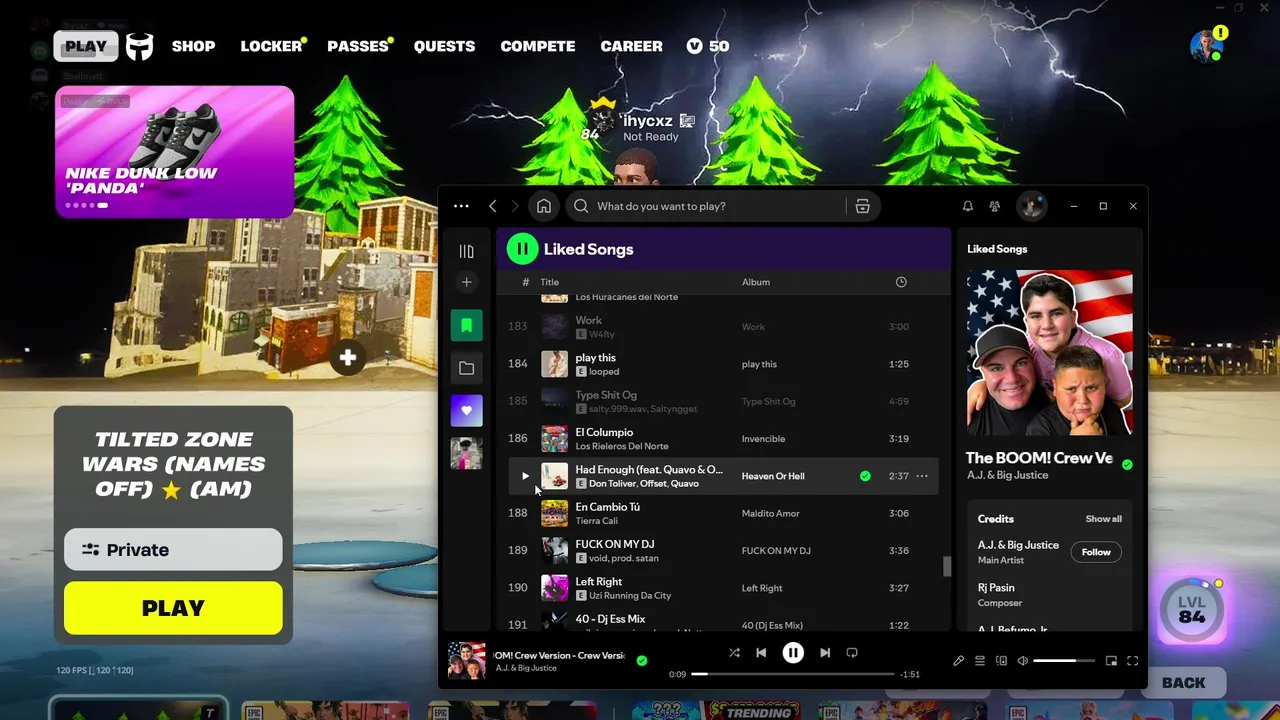
Task: Seek within the song progress bar
Action: point(793,674)
